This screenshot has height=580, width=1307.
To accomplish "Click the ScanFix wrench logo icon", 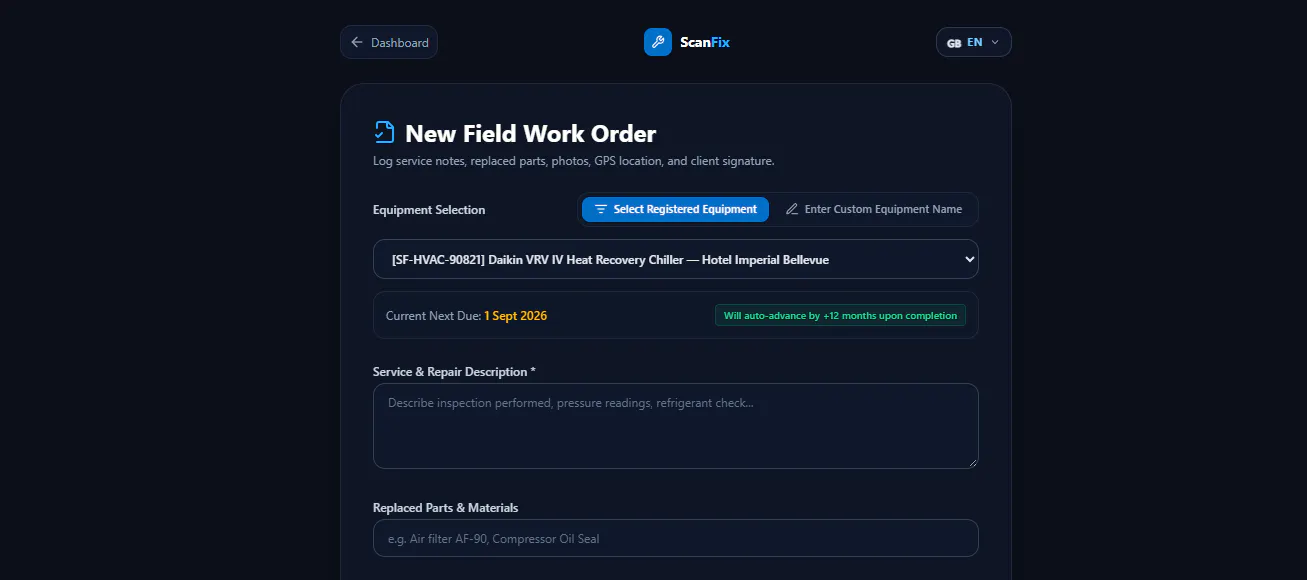I will [658, 42].
